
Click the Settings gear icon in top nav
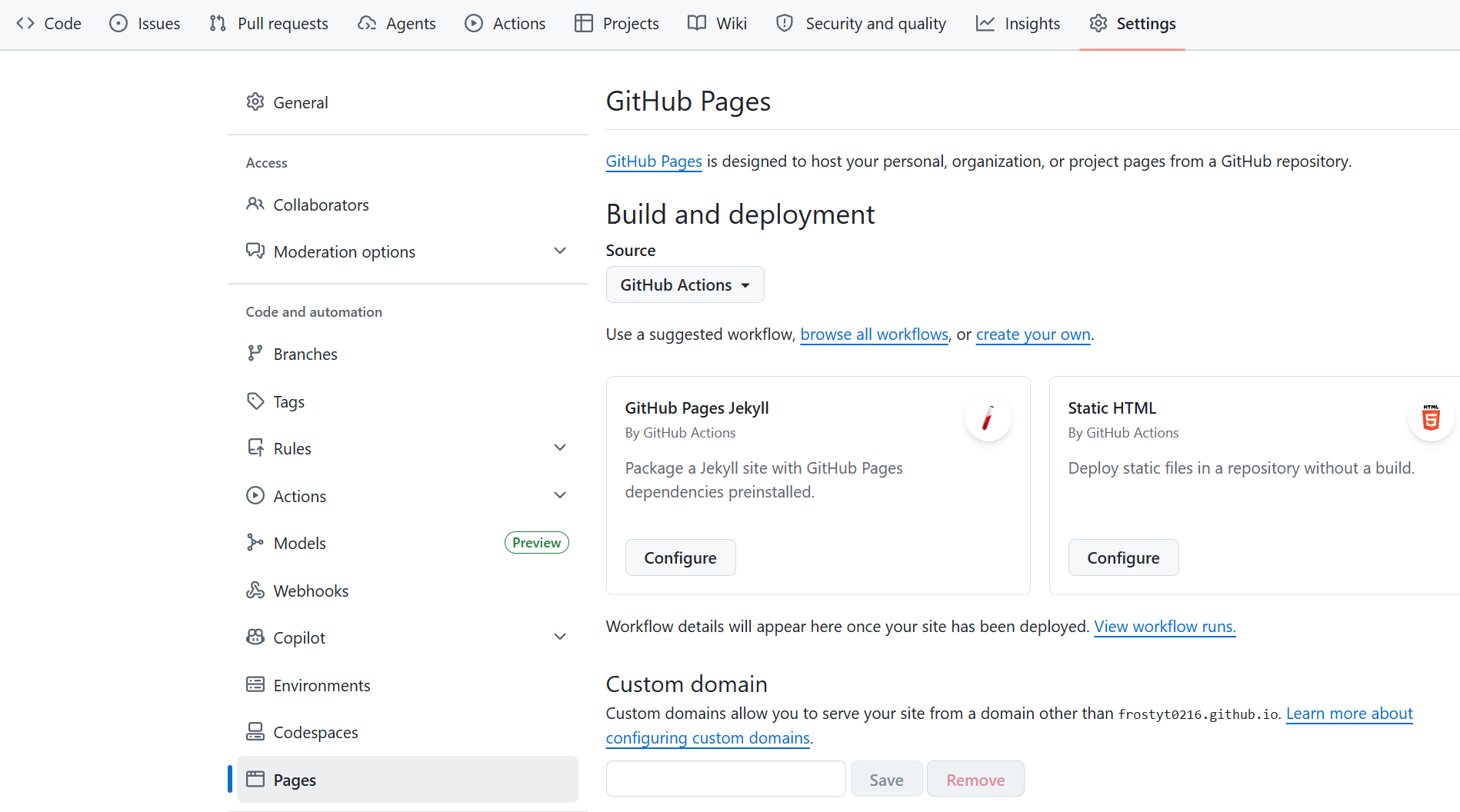click(x=1098, y=23)
